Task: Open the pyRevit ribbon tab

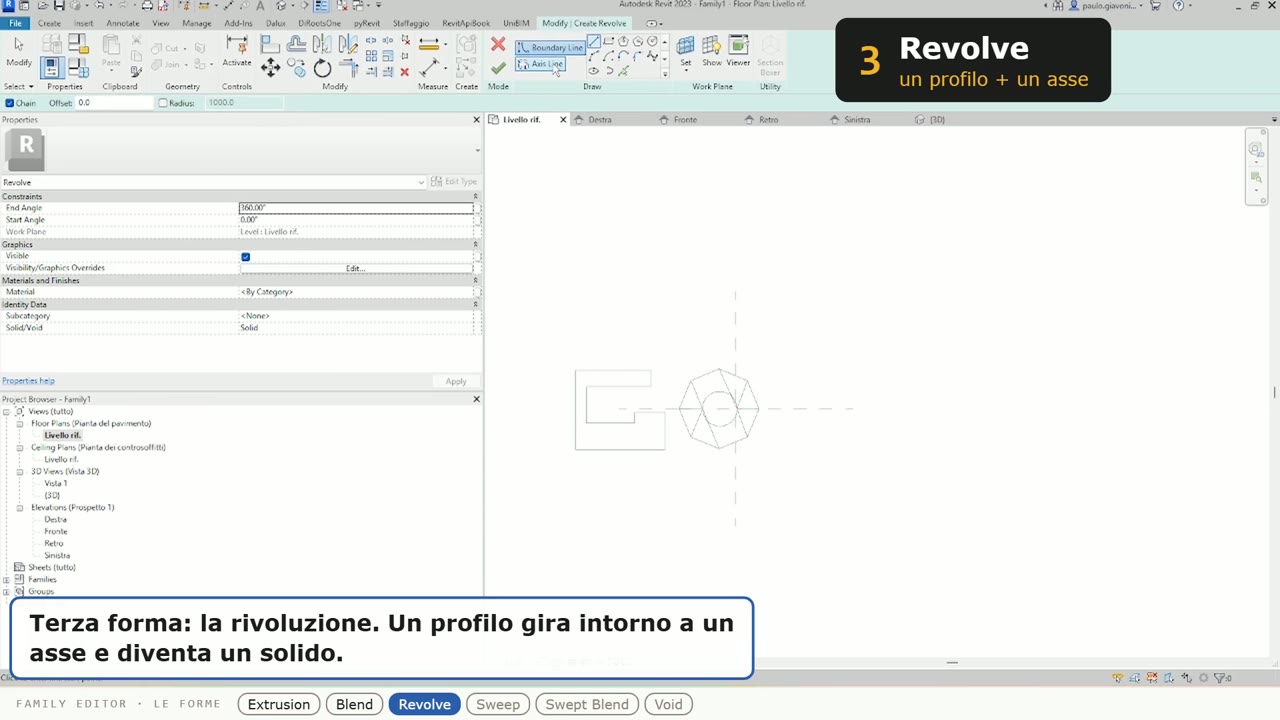Action: click(366, 23)
